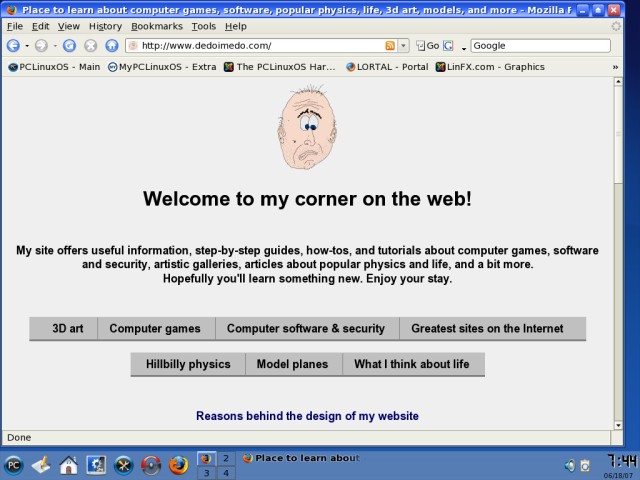Viewport: 640px width, 480px height.
Task: Switch to virtual desktop 2 in pager
Action: point(226,458)
